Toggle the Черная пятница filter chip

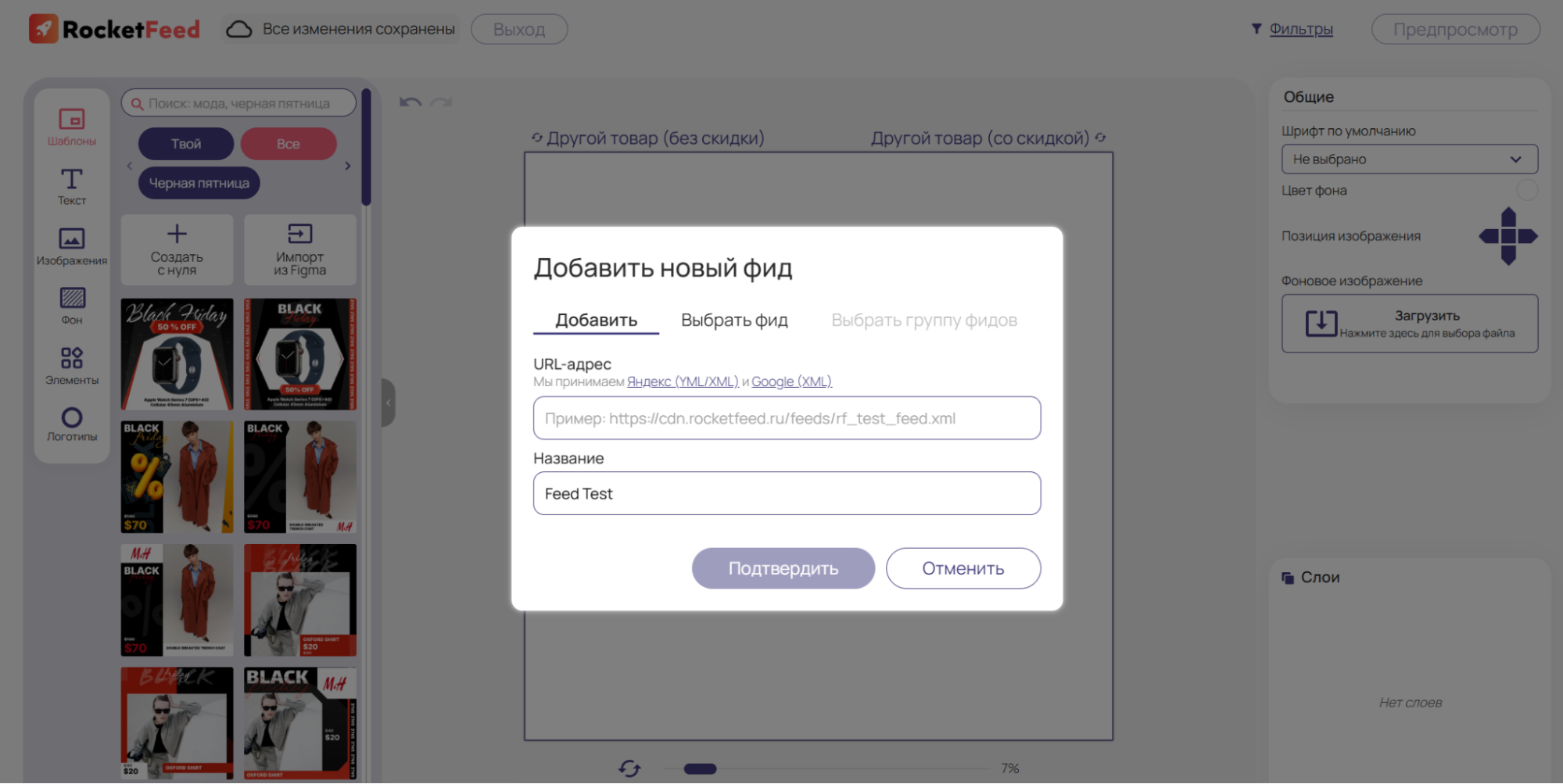[199, 182]
